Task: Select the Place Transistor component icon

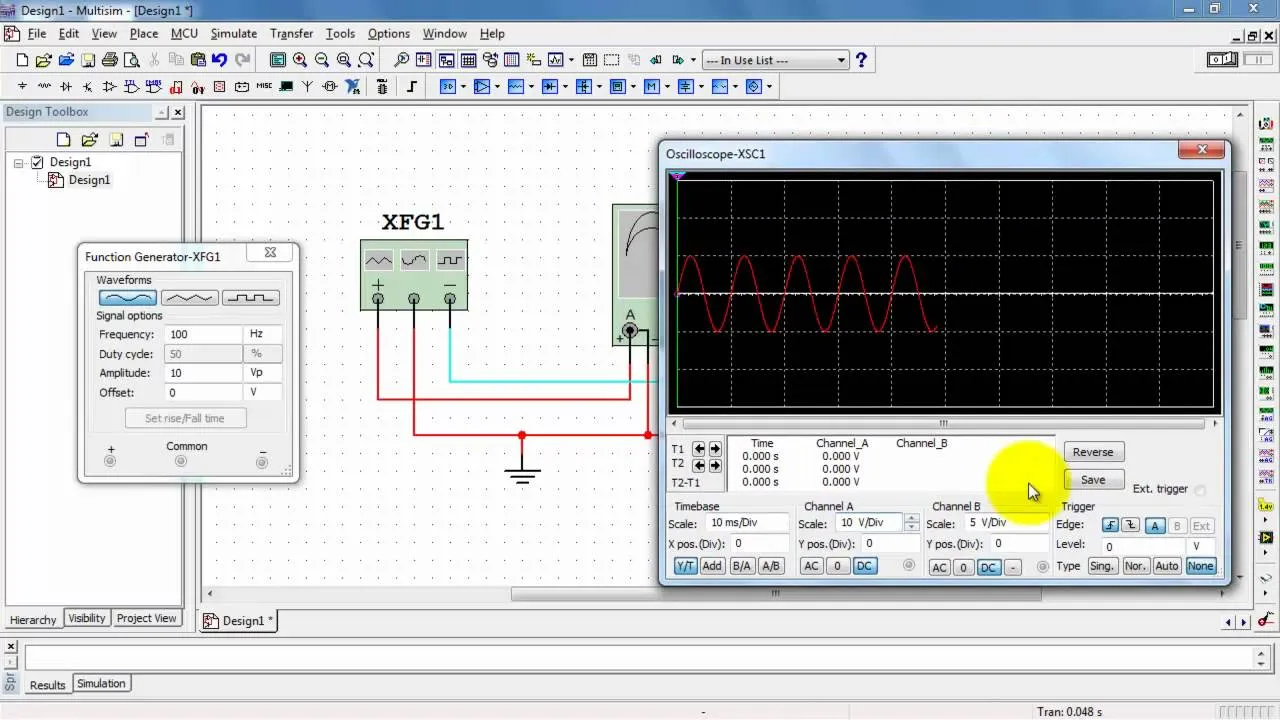Action: tap(88, 86)
